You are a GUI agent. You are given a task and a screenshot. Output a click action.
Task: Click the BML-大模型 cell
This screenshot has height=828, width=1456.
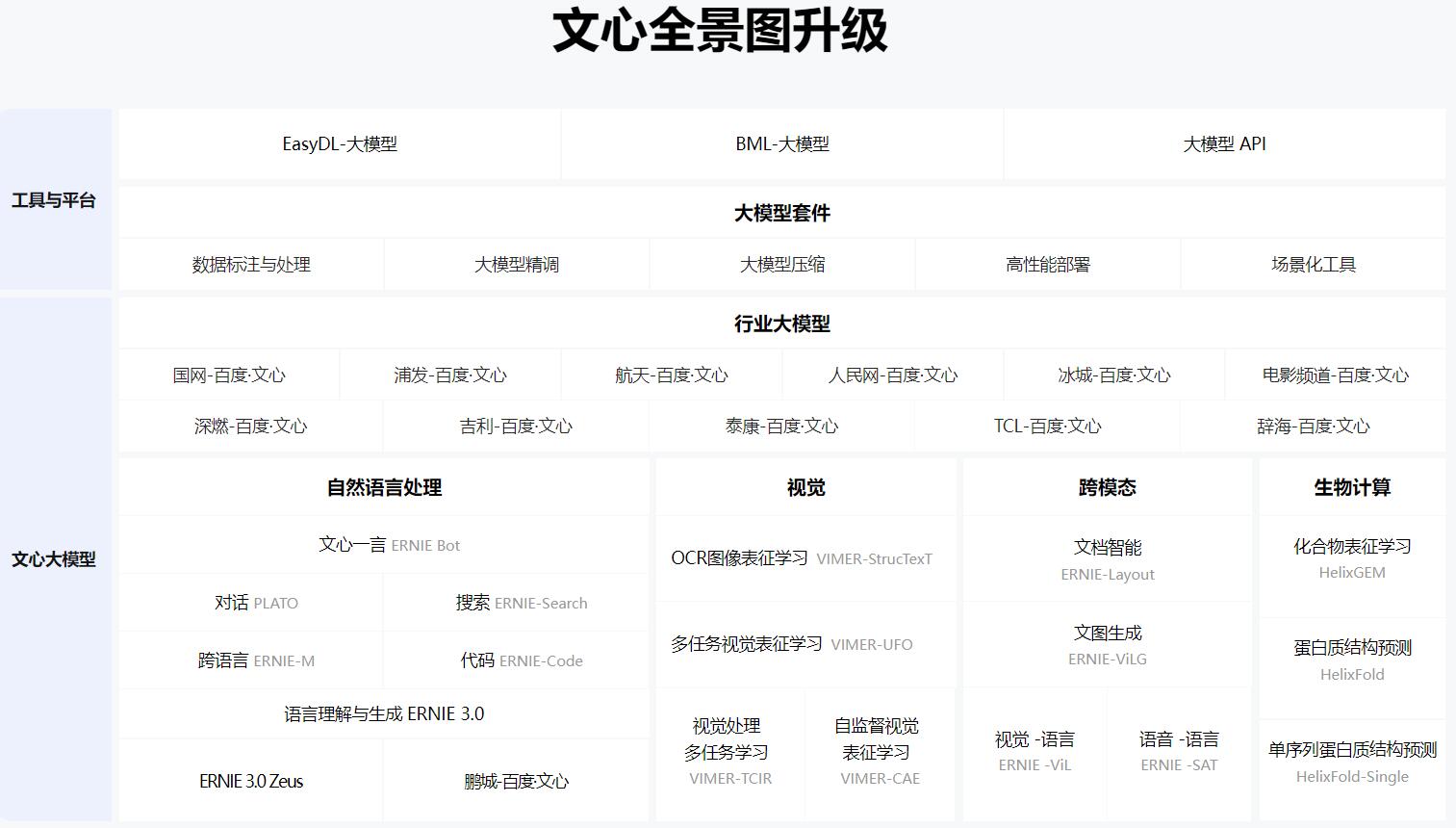click(x=781, y=144)
